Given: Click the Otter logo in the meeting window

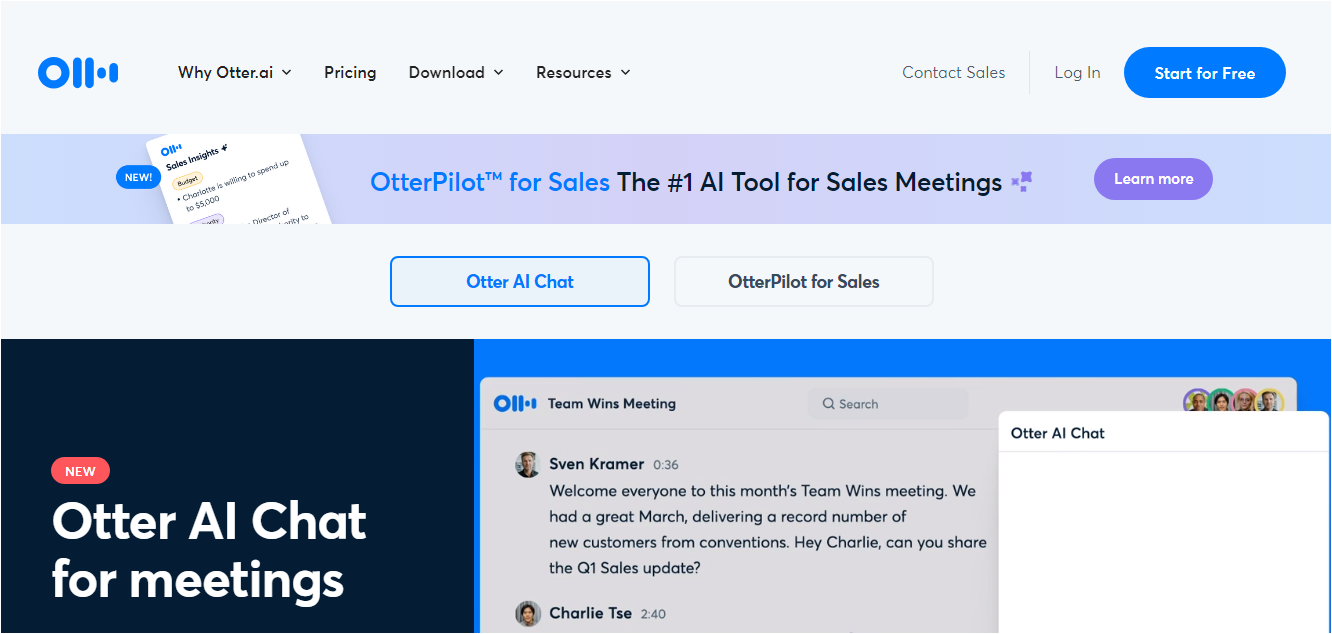Looking at the screenshot, I should point(516,404).
